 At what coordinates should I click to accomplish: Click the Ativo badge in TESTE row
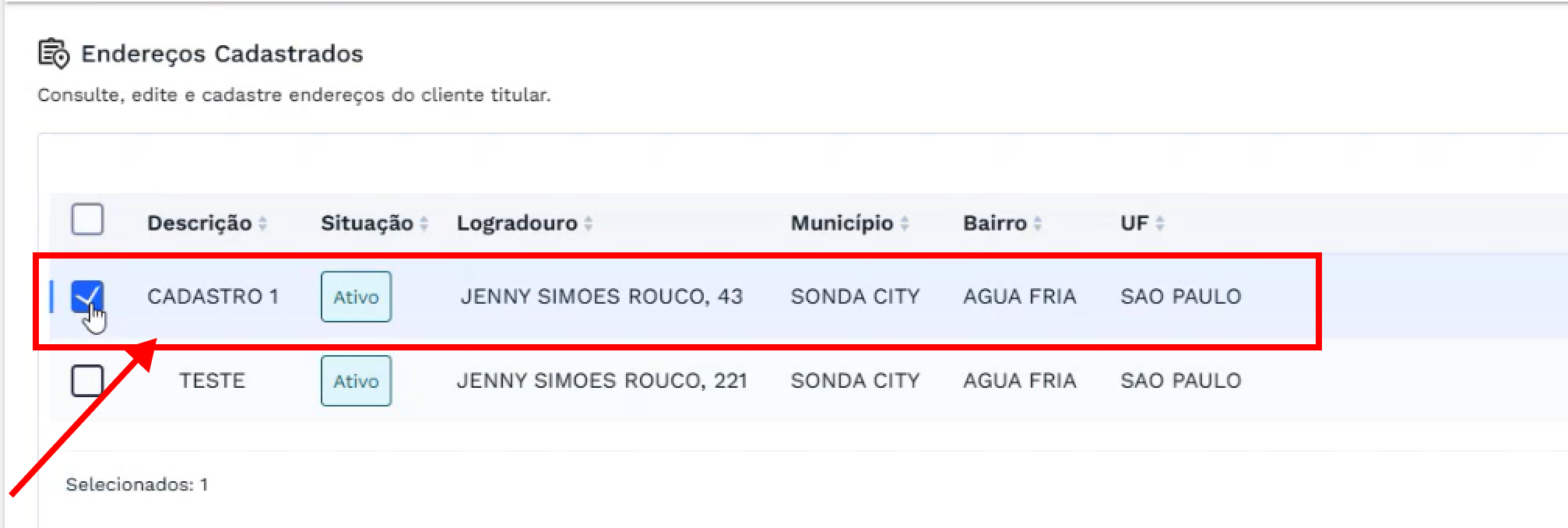pos(356,381)
